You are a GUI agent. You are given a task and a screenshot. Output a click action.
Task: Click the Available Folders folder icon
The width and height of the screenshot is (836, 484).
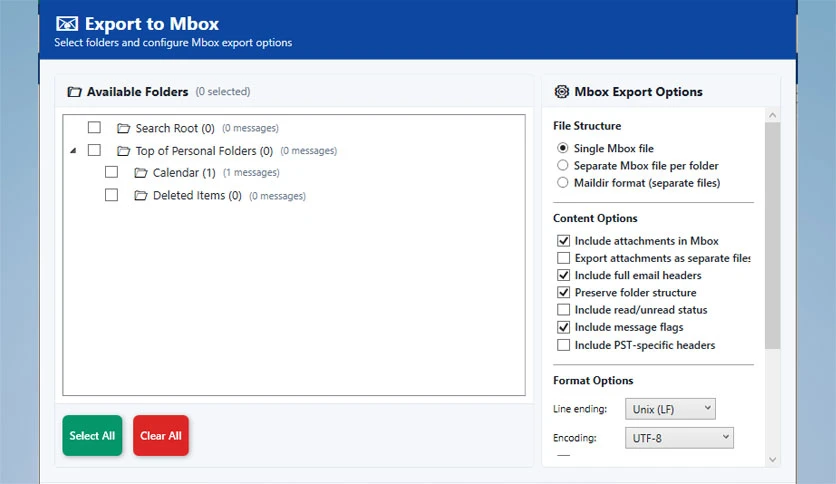(74, 92)
